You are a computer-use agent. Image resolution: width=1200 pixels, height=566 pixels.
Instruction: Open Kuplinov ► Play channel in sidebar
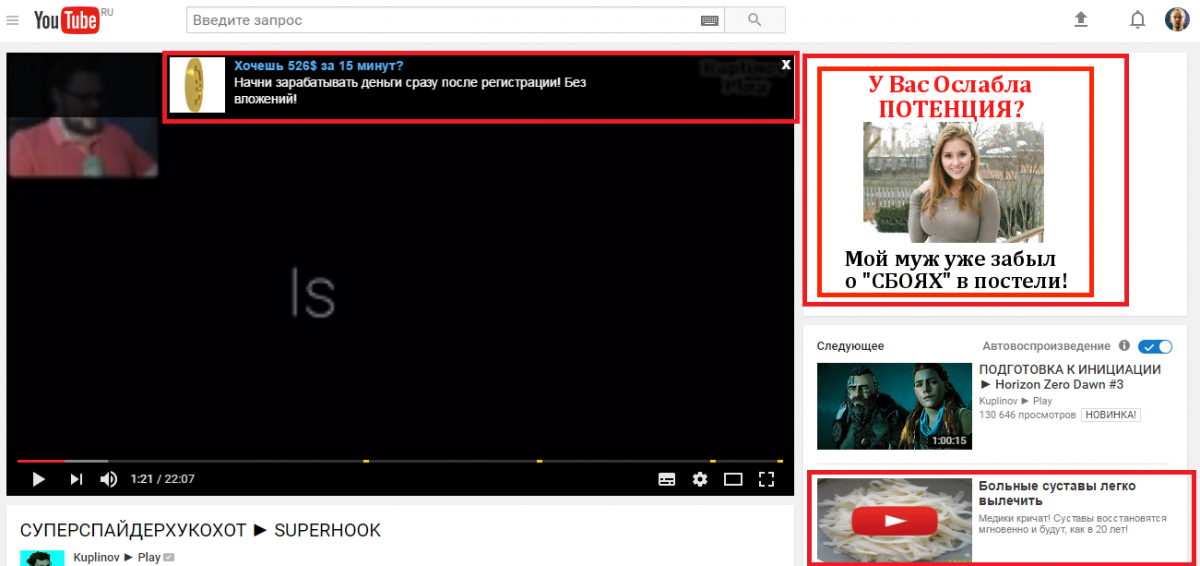[x=1015, y=401]
